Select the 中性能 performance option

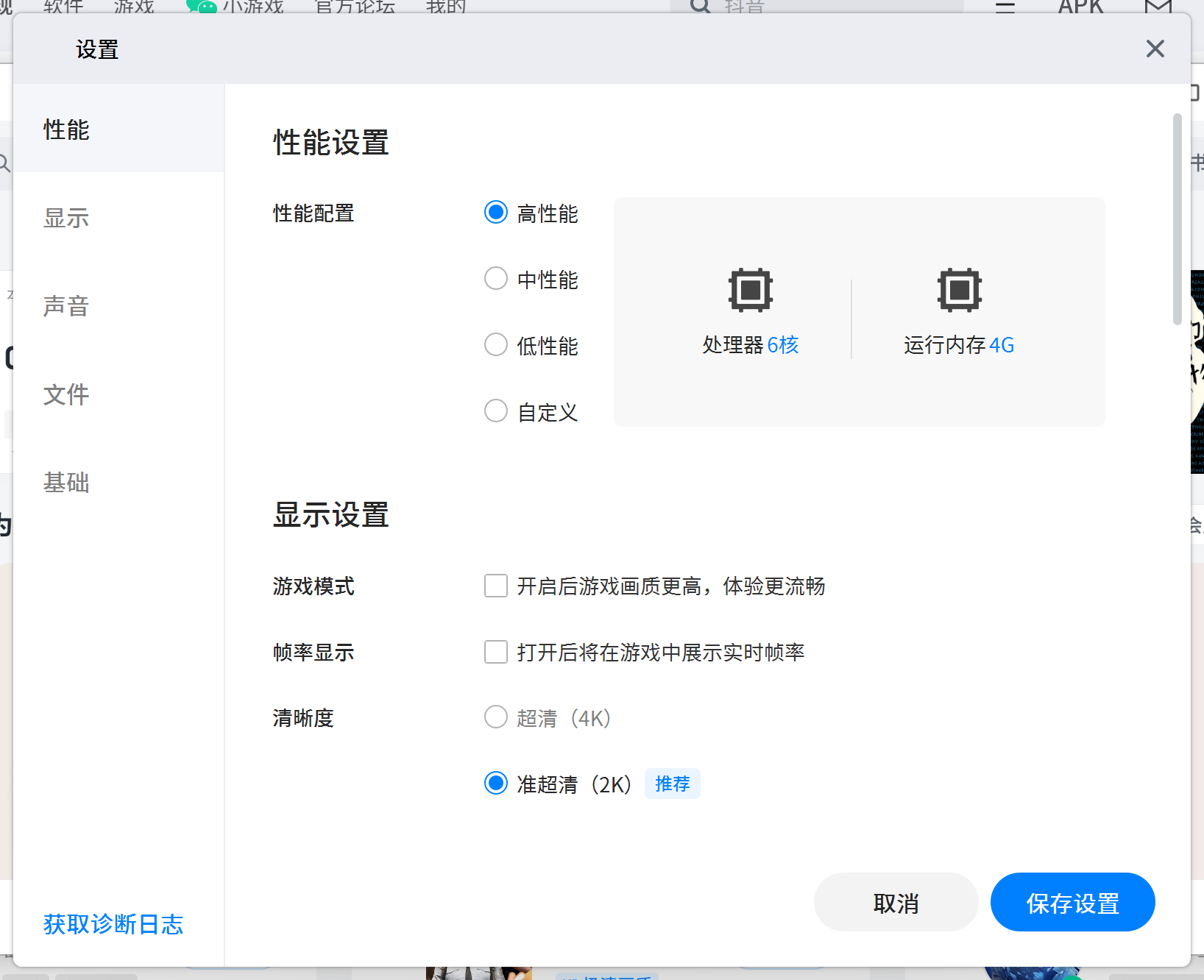496,279
